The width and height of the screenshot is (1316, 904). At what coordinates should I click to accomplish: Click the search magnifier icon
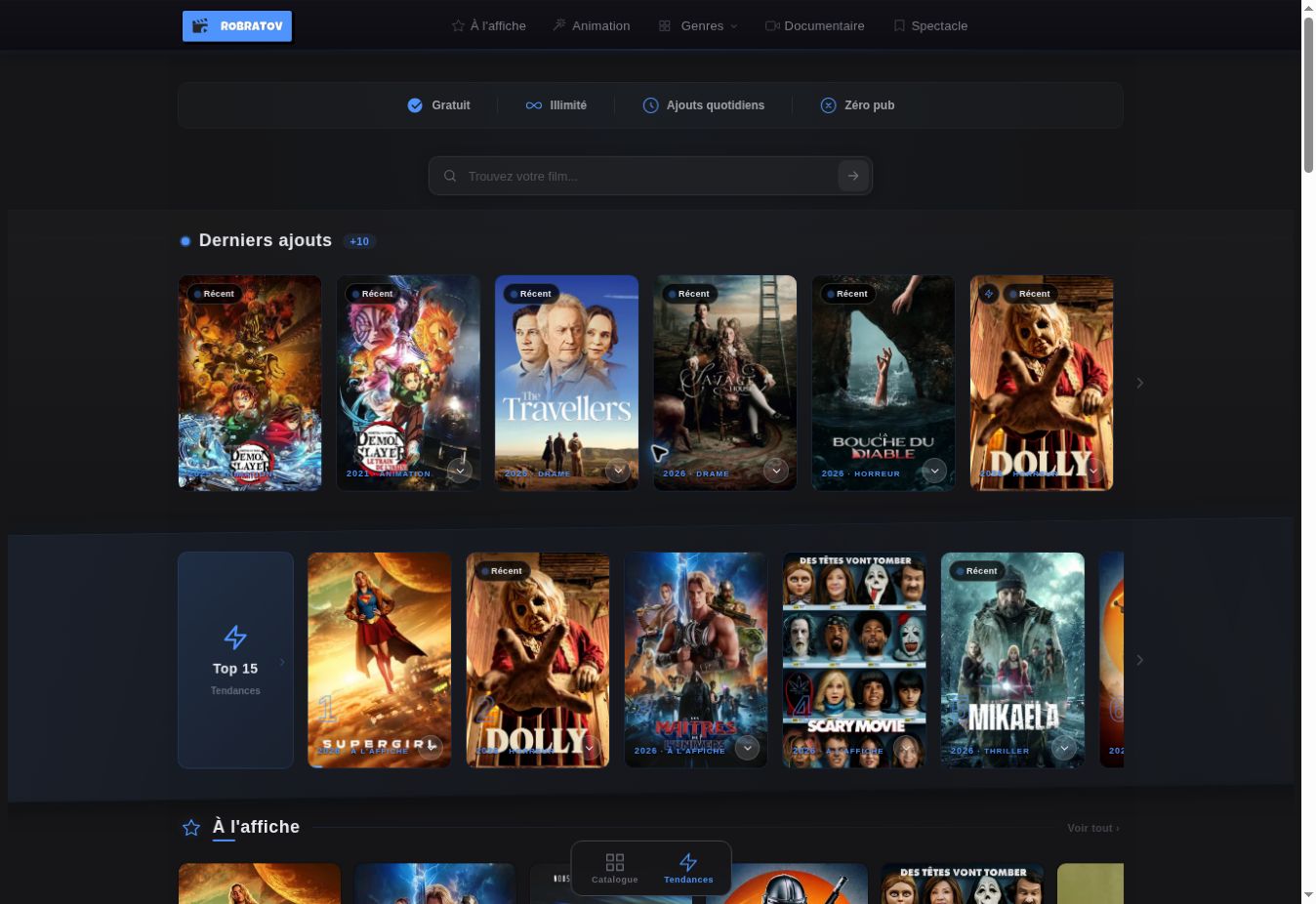coord(450,177)
